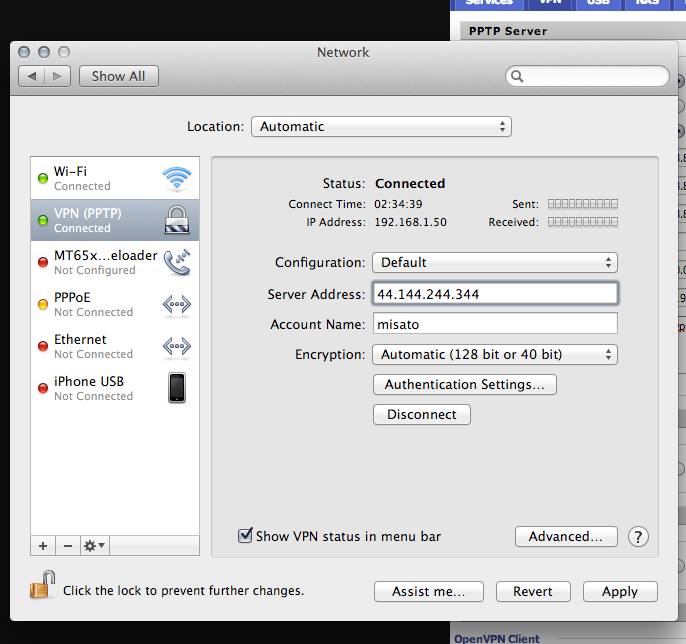The width and height of the screenshot is (686, 644).
Task: Click Show All button
Action: (x=119, y=76)
